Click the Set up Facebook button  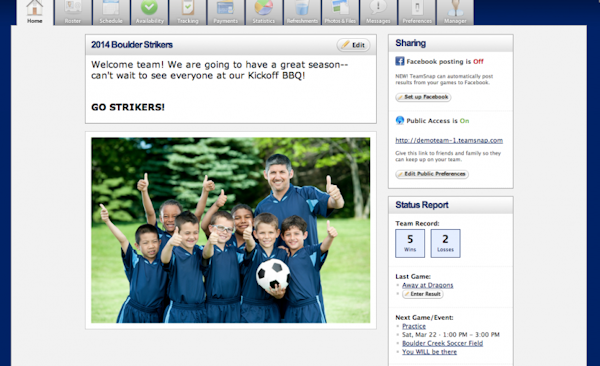coord(423,97)
